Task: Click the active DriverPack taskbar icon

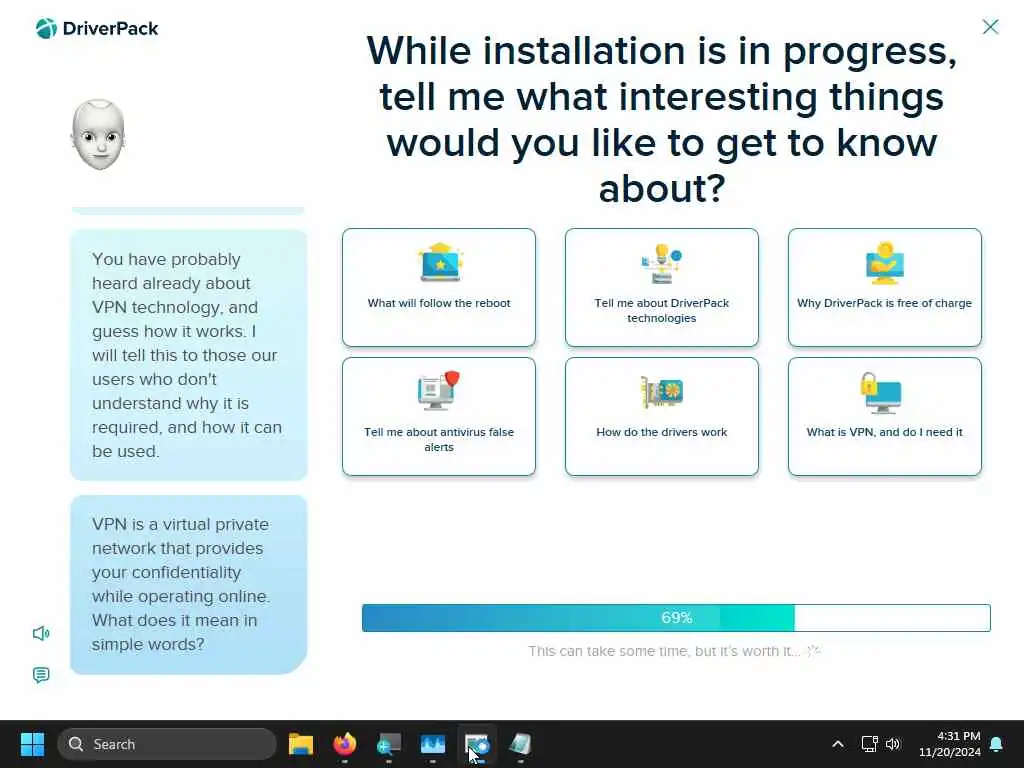Action: tap(477, 744)
